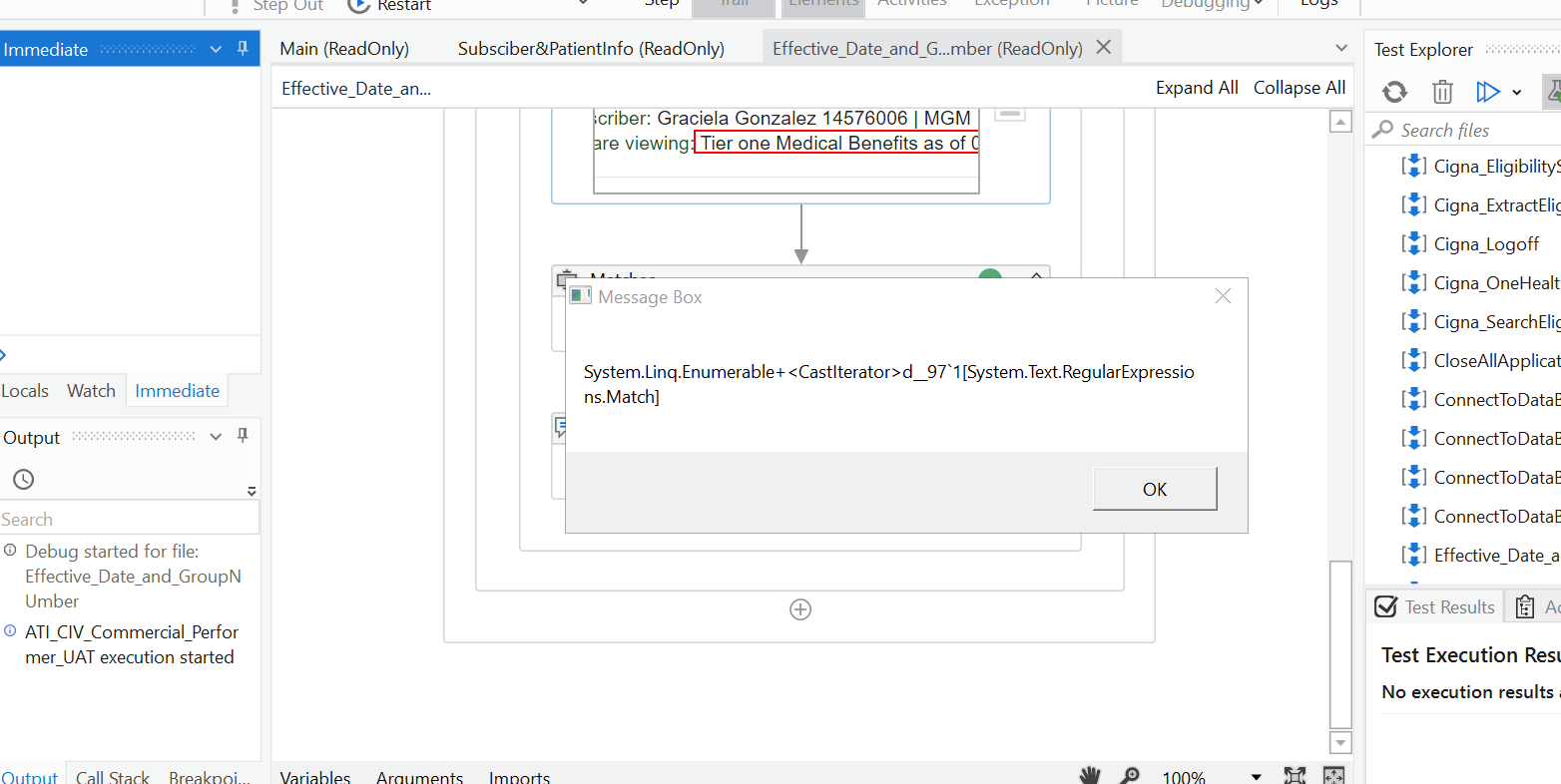Click the fit to screen icon

1295,775
